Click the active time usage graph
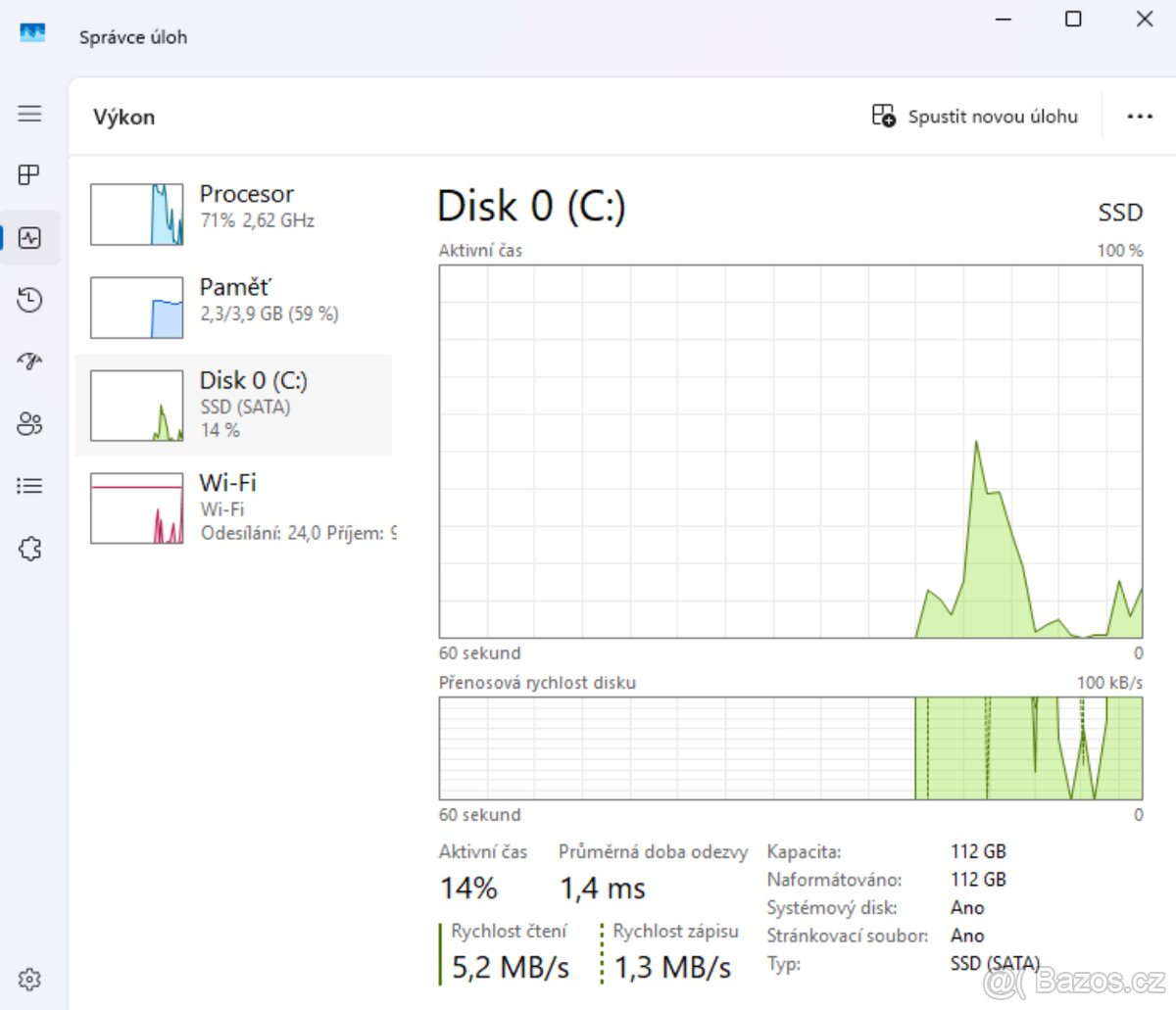Viewport: 1176px width, 1010px height. pos(790,451)
